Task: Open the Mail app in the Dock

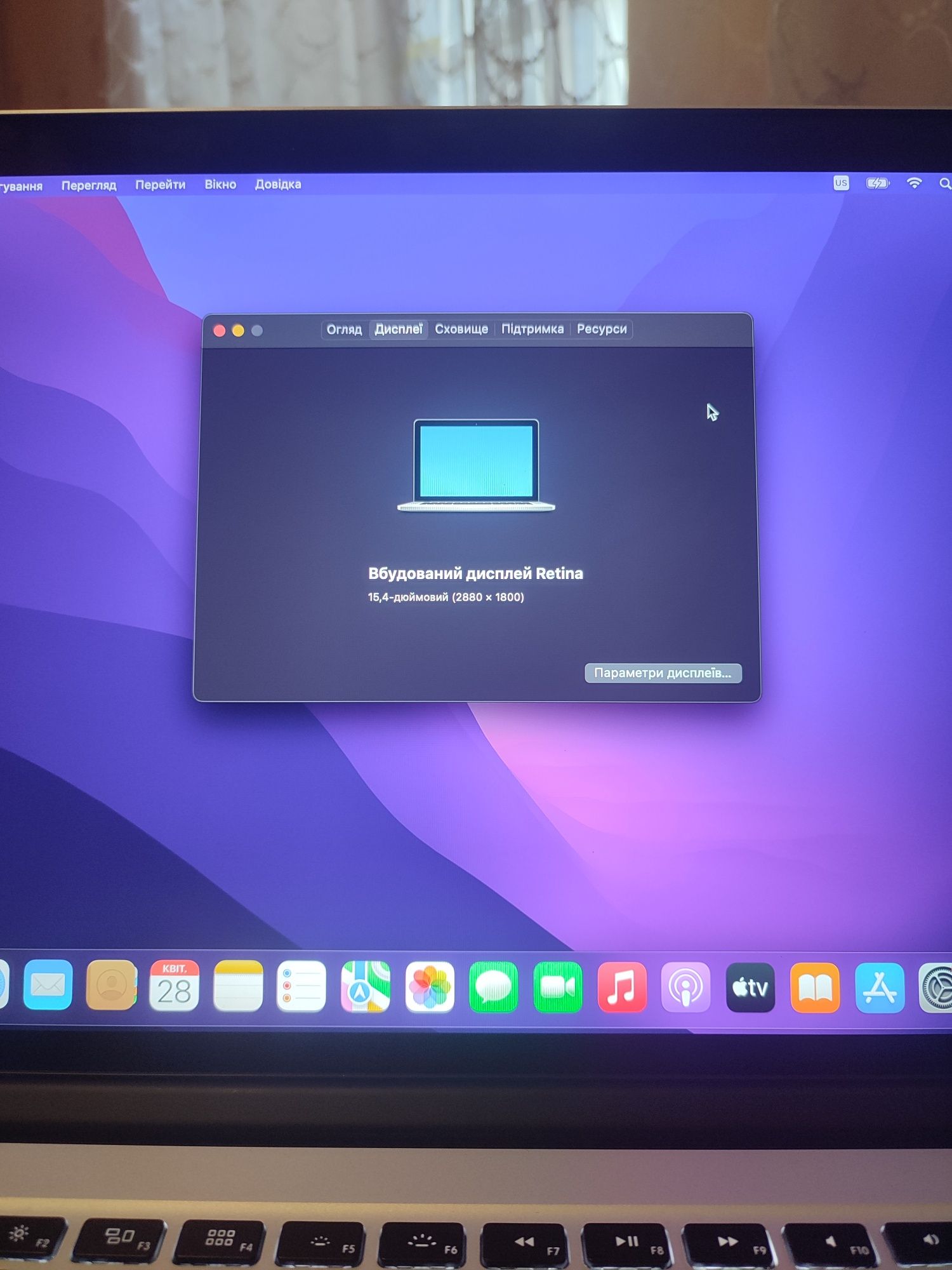Action: click(x=48, y=985)
